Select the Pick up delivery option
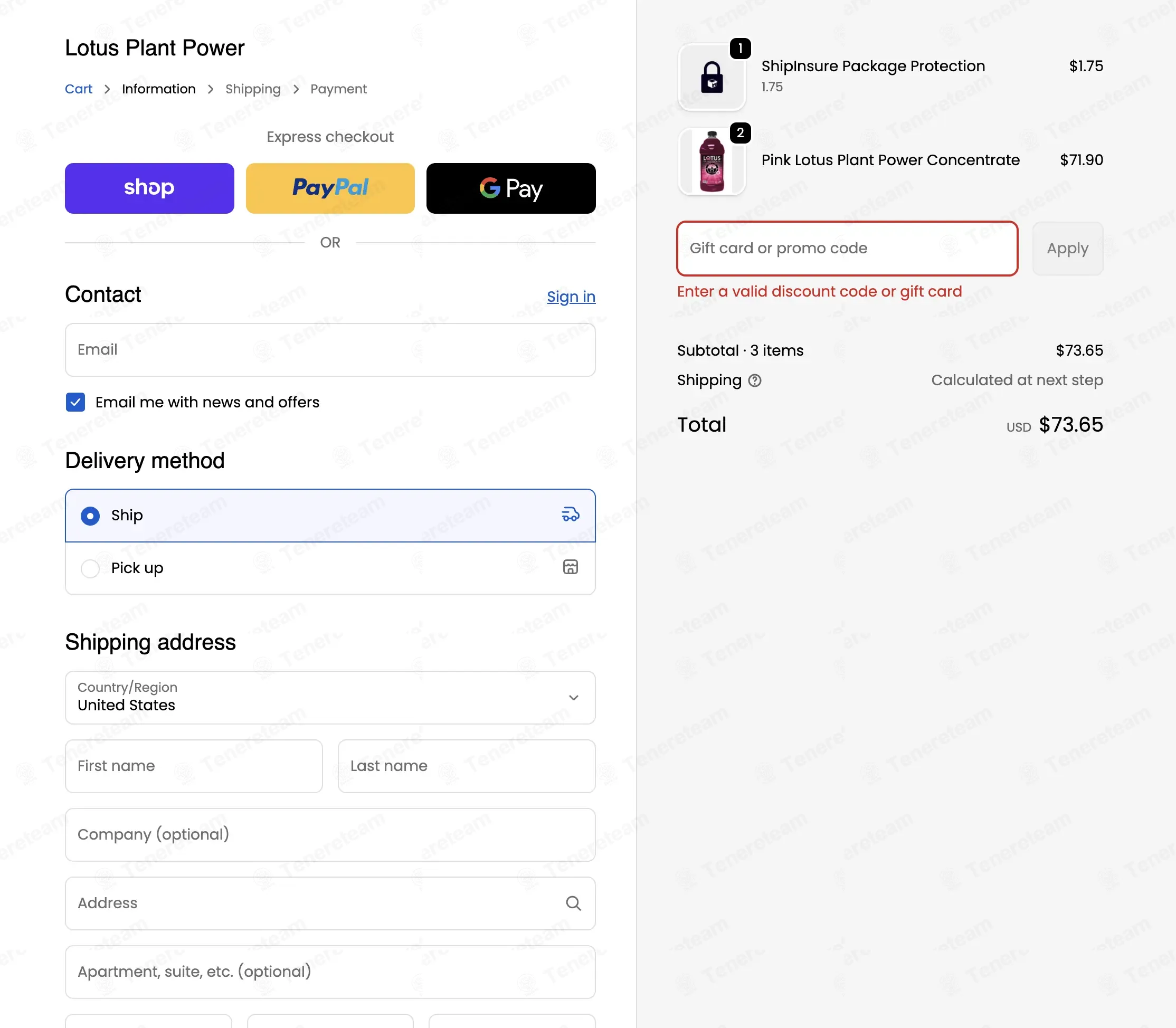This screenshot has height=1028, width=1176. [x=330, y=568]
